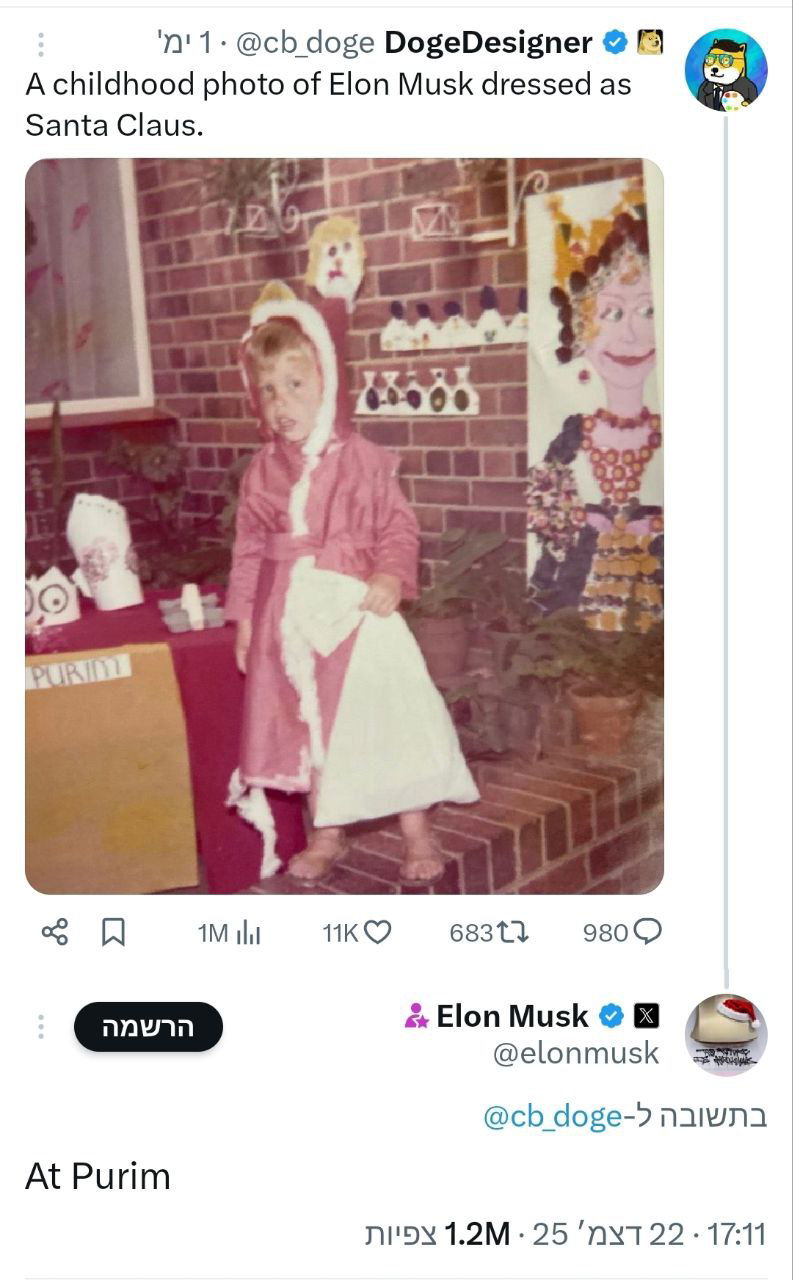Open the more options menu beside the subscribe button
Screen dimensions: 793x1280
click(x=41, y=1027)
